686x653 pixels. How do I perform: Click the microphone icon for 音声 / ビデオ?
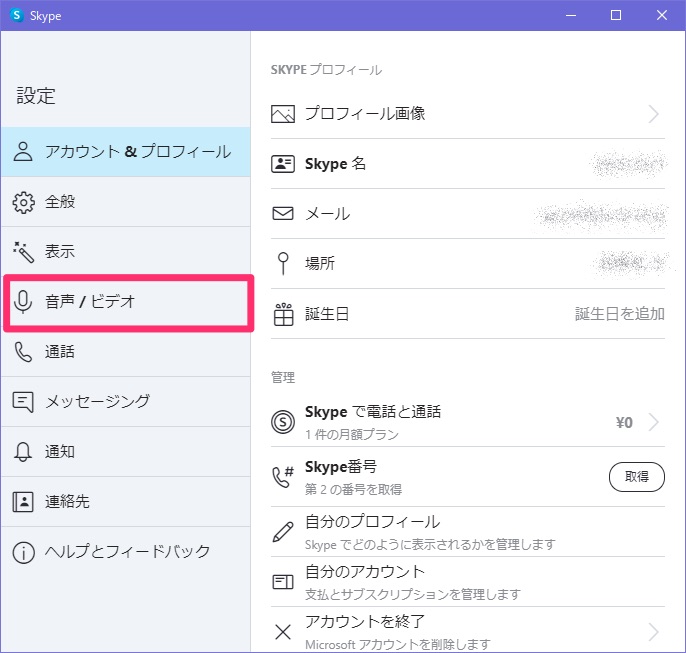coord(23,302)
